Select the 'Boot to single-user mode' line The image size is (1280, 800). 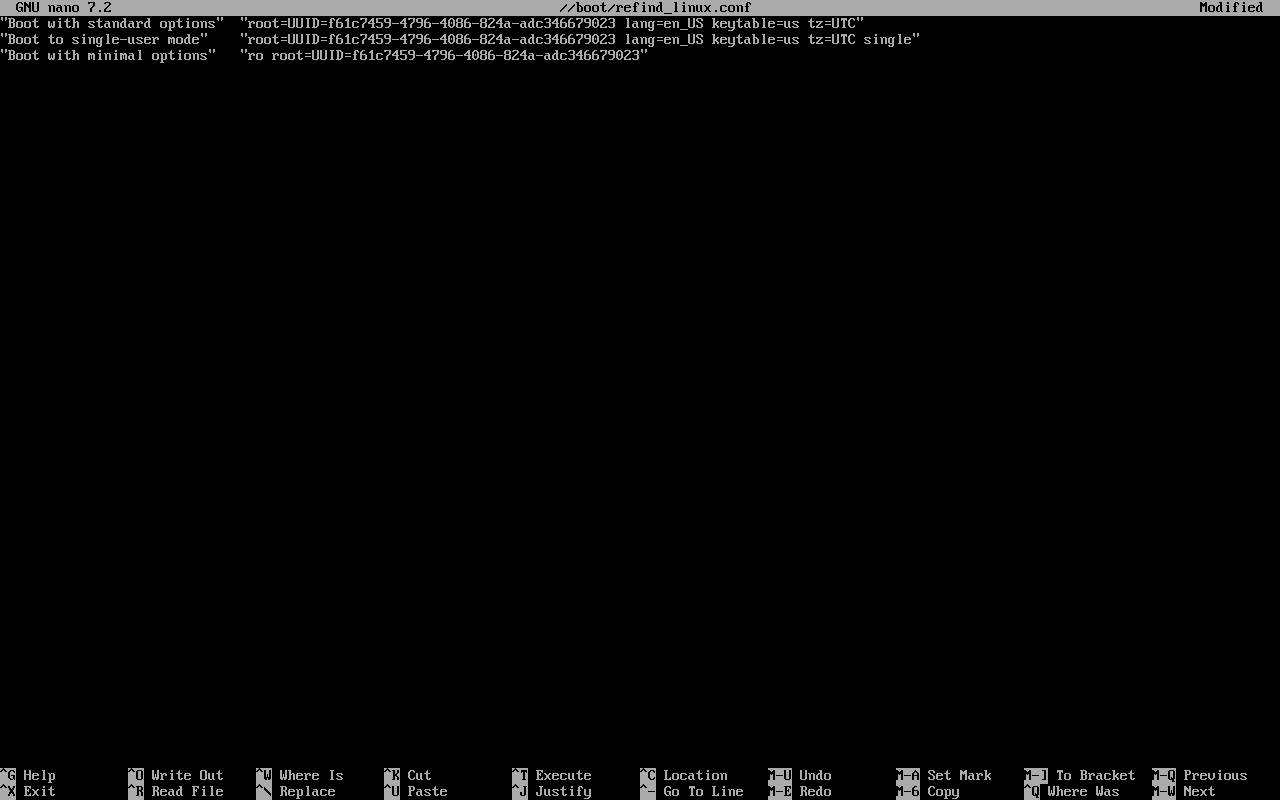click(110, 39)
